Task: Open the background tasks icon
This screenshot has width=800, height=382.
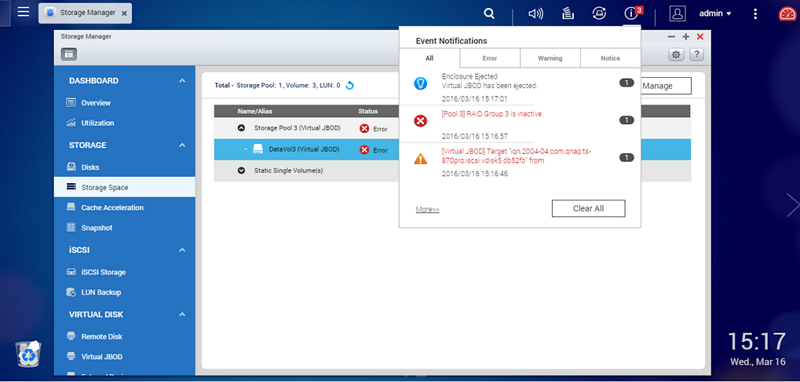Action: click(x=568, y=14)
